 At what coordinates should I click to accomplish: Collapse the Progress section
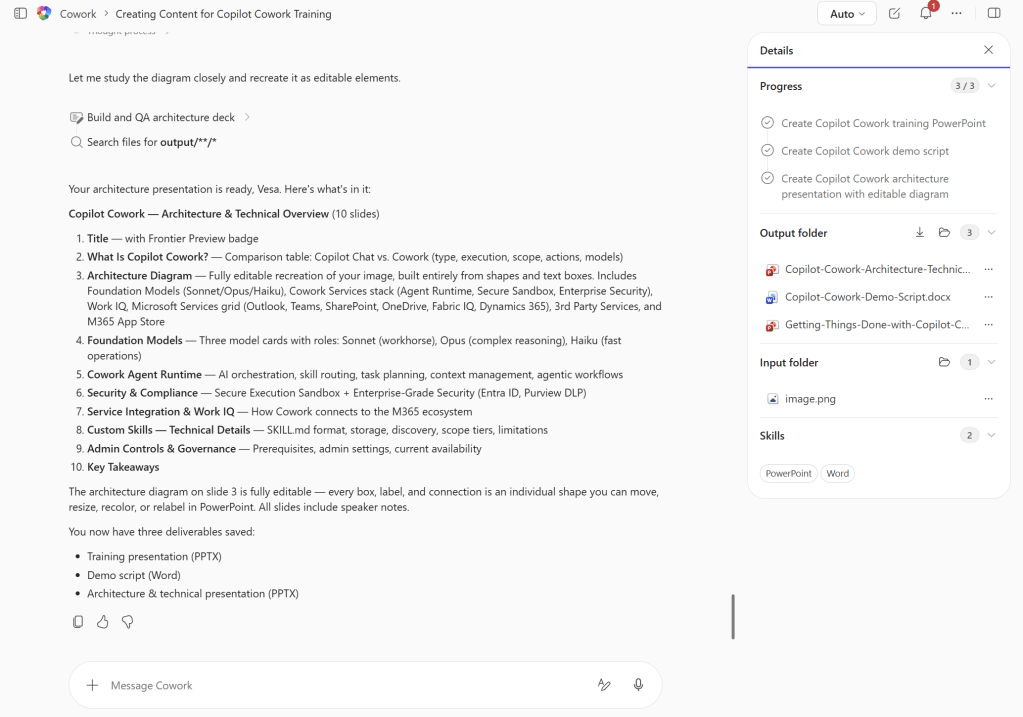(991, 86)
